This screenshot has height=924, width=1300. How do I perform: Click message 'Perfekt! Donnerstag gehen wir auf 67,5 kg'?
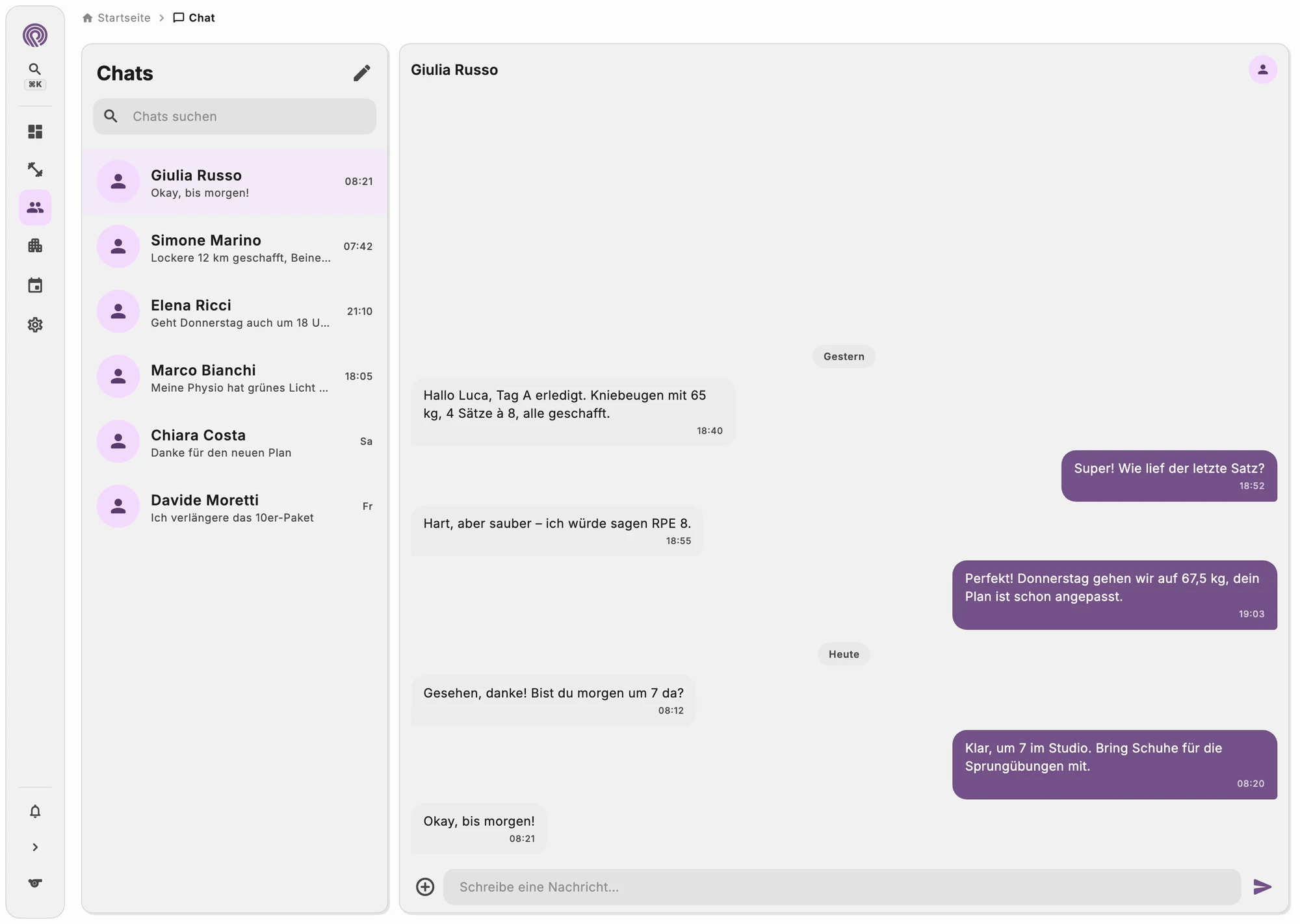pyautogui.click(x=1114, y=595)
